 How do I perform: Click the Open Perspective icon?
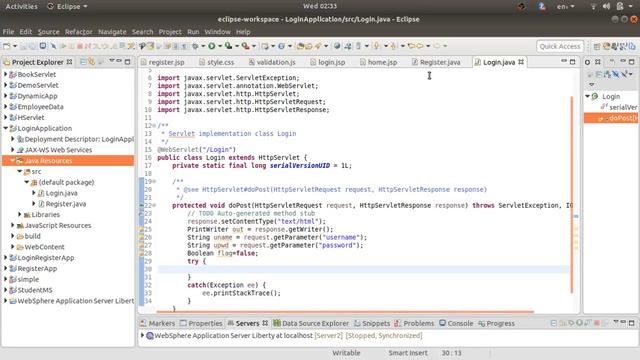click(597, 47)
